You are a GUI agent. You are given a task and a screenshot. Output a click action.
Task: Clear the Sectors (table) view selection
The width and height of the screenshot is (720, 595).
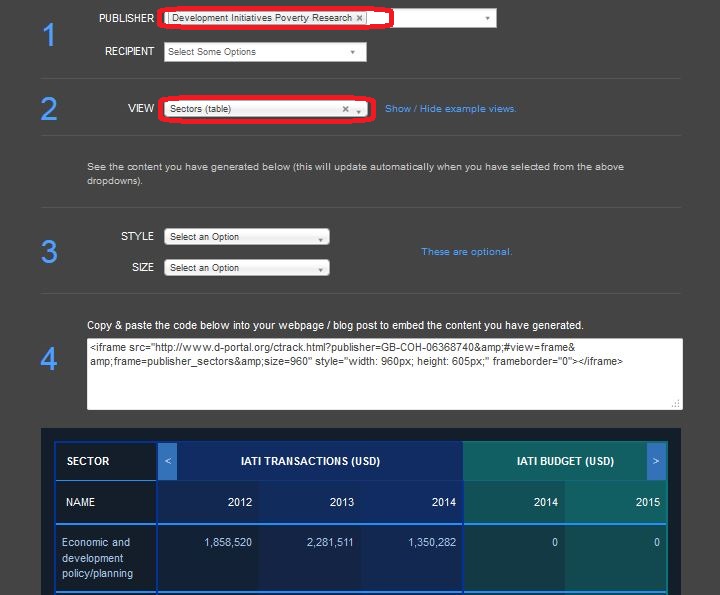(x=345, y=109)
